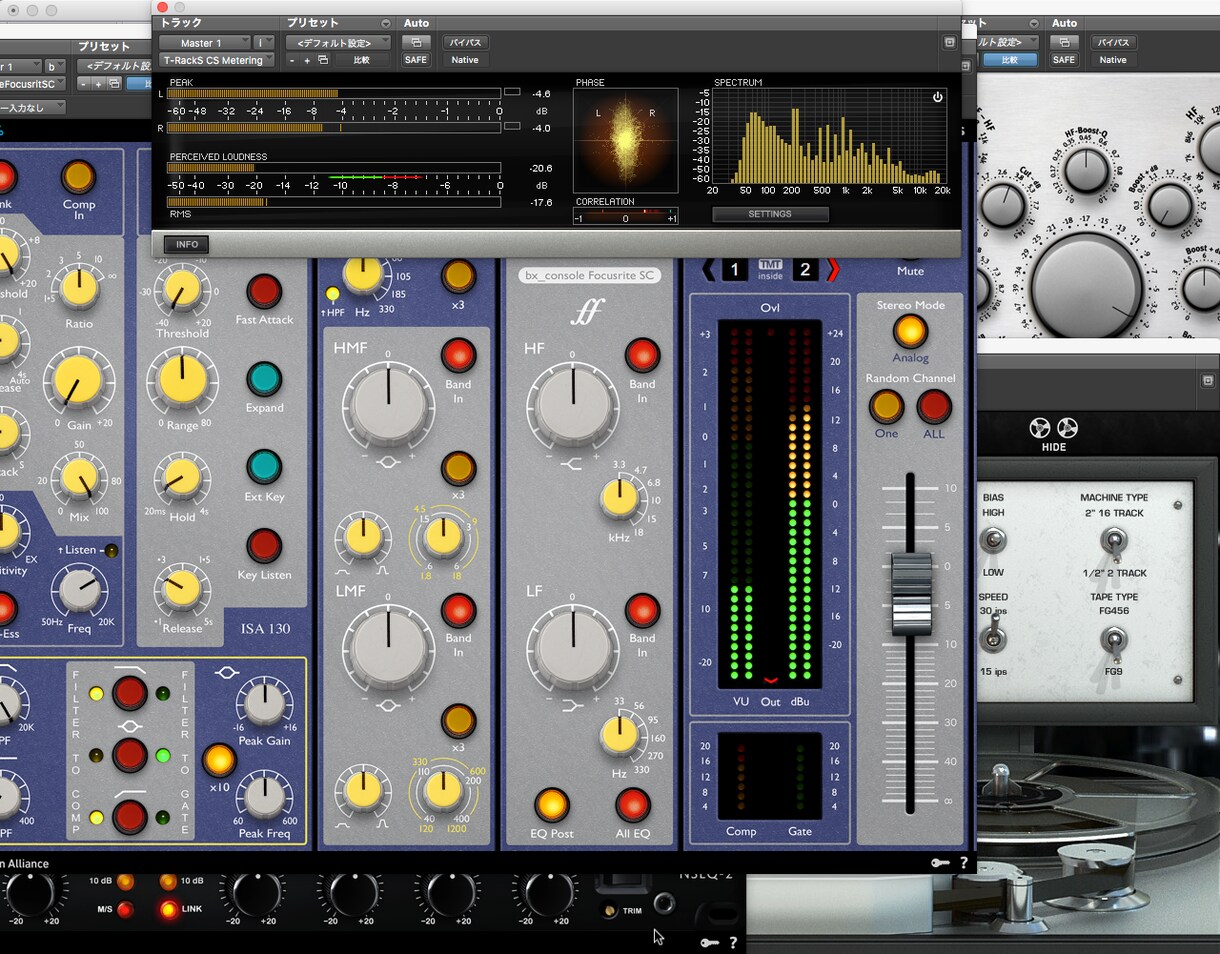Open help in bottom black plugin
This screenshot has height=954, width=1220.
pos(733,942)
